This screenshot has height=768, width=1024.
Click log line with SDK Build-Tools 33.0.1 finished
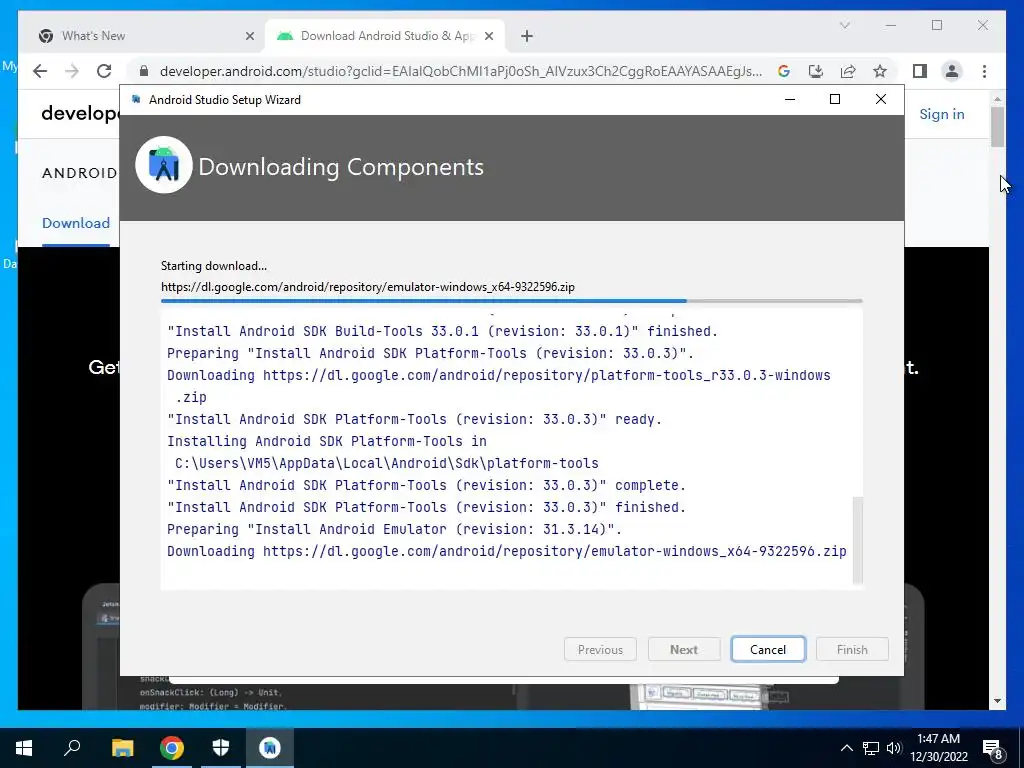(x=442, y=331)
